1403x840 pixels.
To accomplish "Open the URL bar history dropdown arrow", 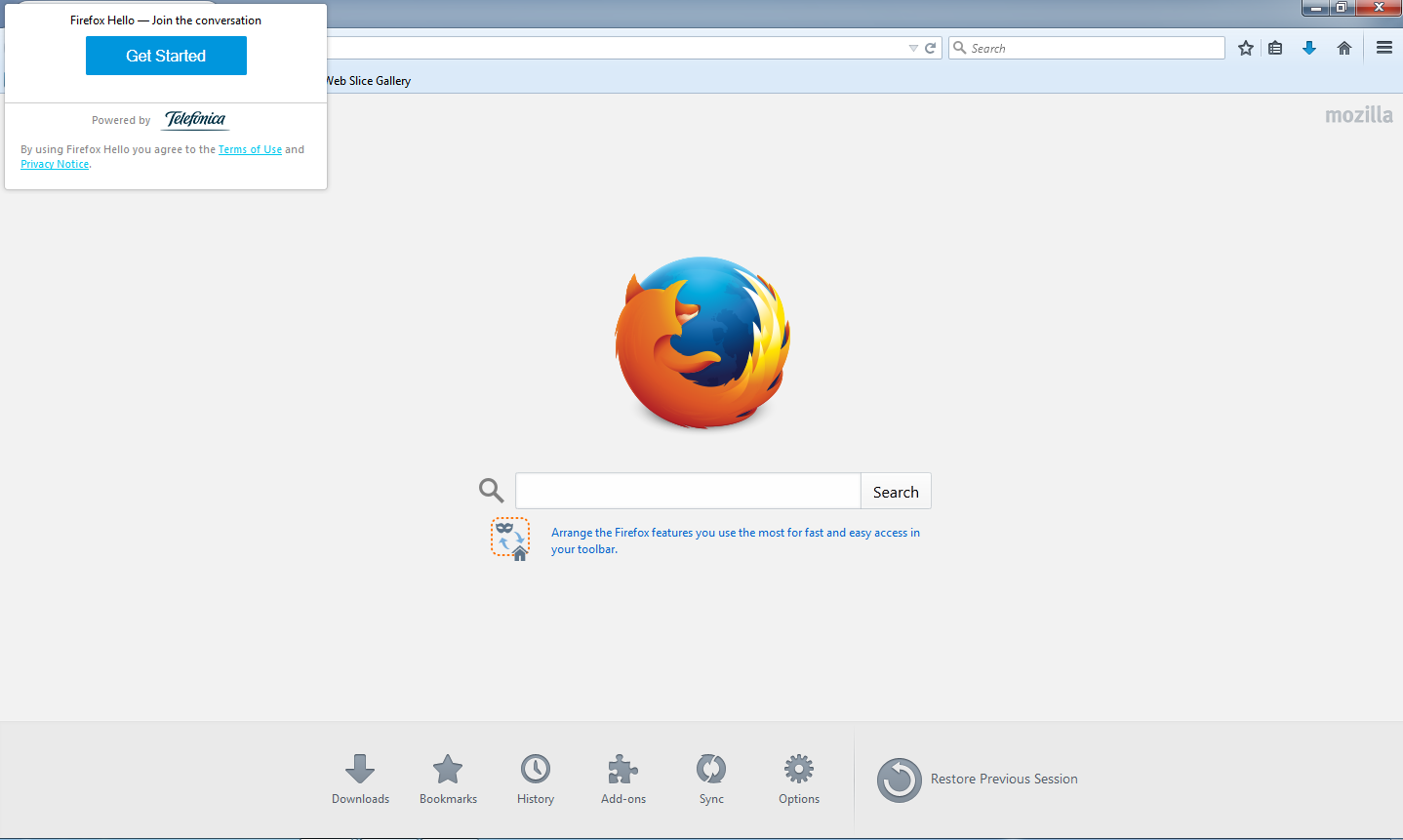I will coord(913,48).
